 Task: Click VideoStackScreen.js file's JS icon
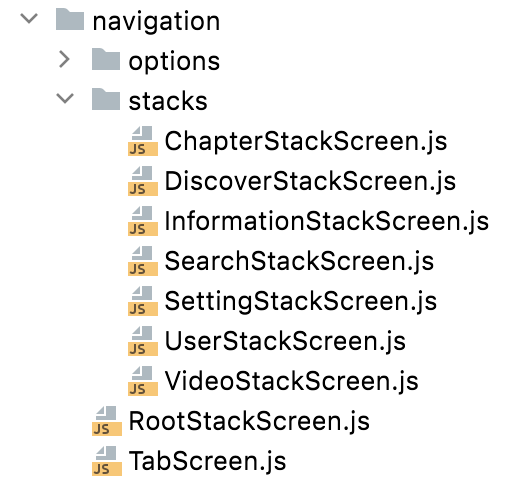coord(143,380)
